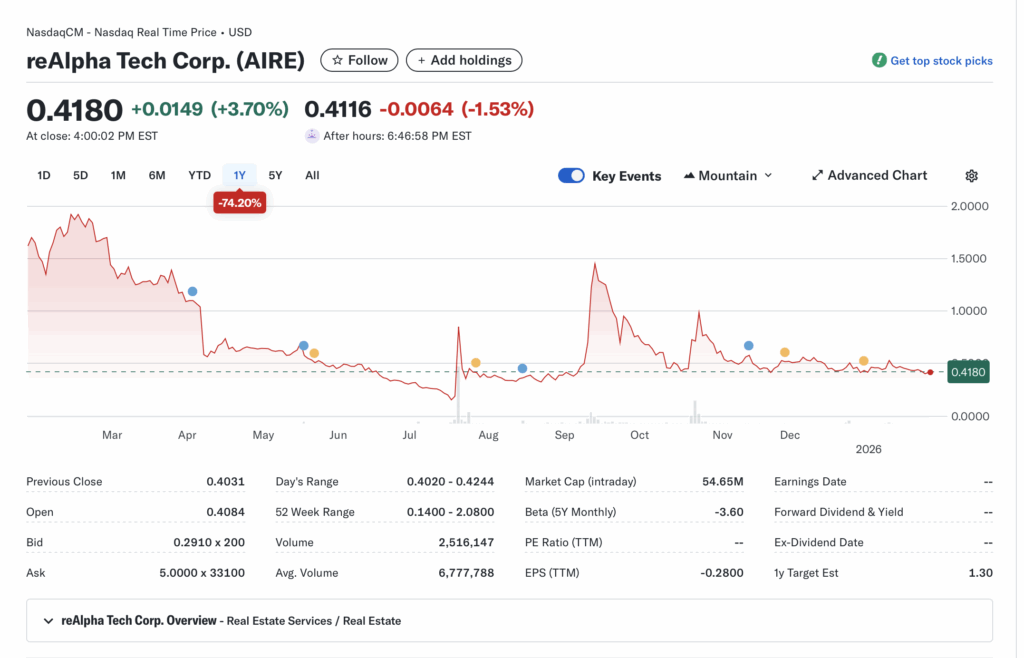Disable the Key Events switch

tap(571, 175)
